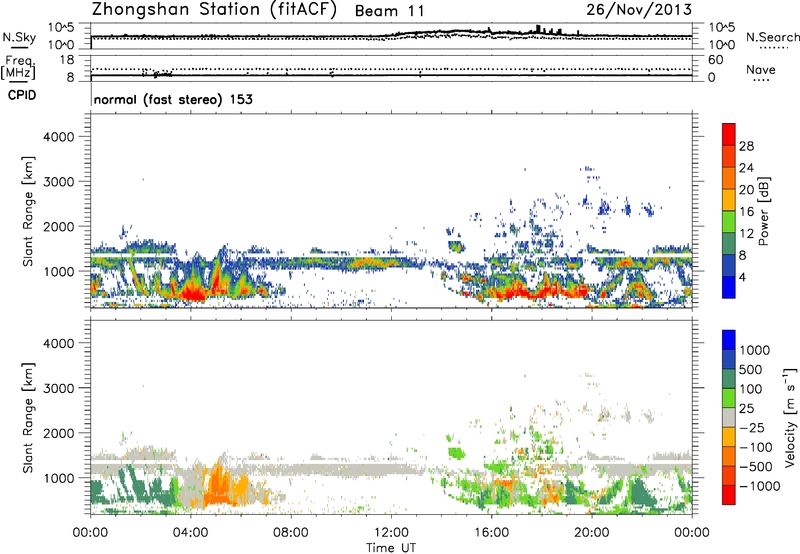Click the '20:00' time tick label
Viewport: 800px width, 554px height.
[x=591, y=533]
